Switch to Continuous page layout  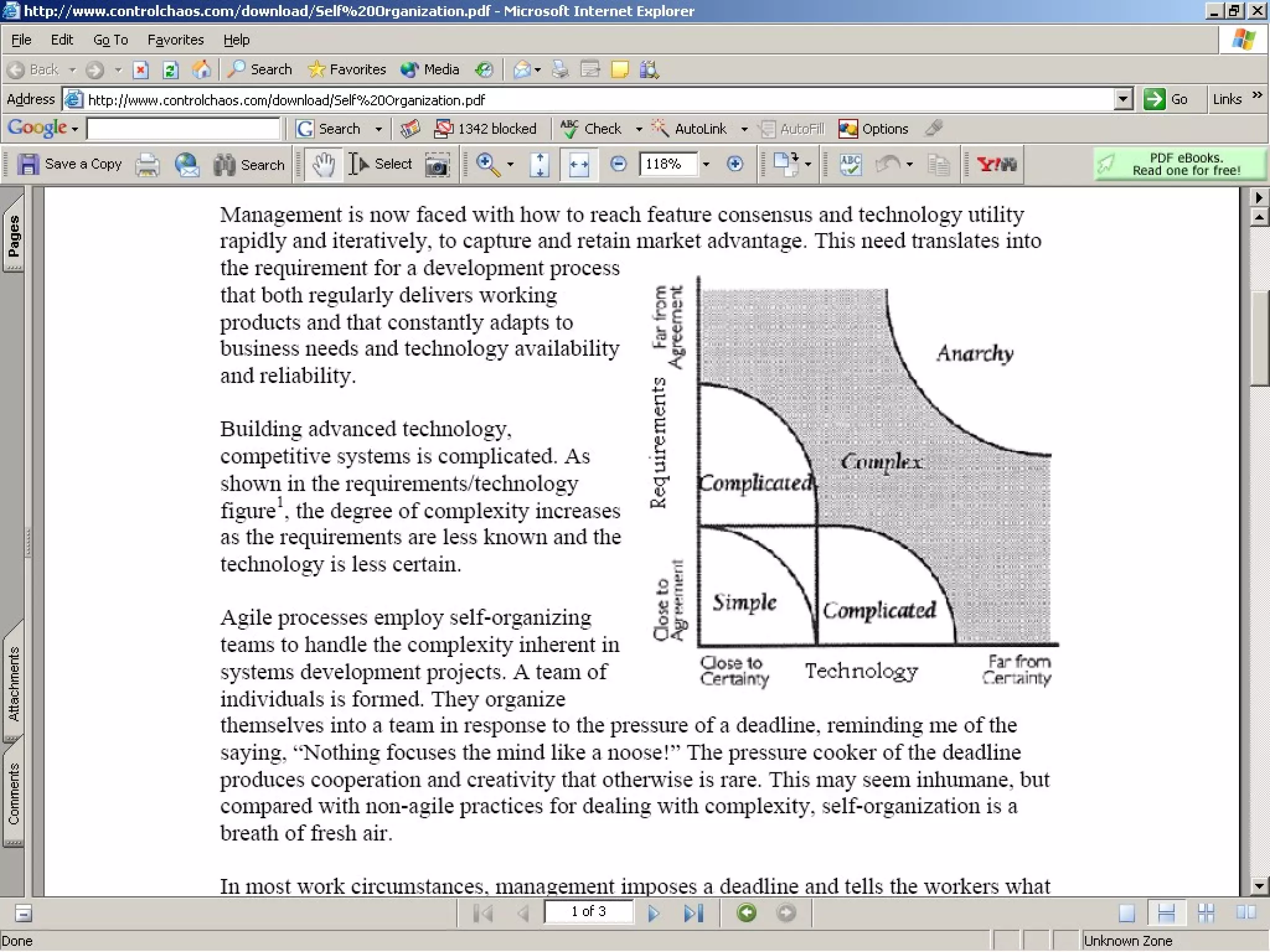[1166, 913]
